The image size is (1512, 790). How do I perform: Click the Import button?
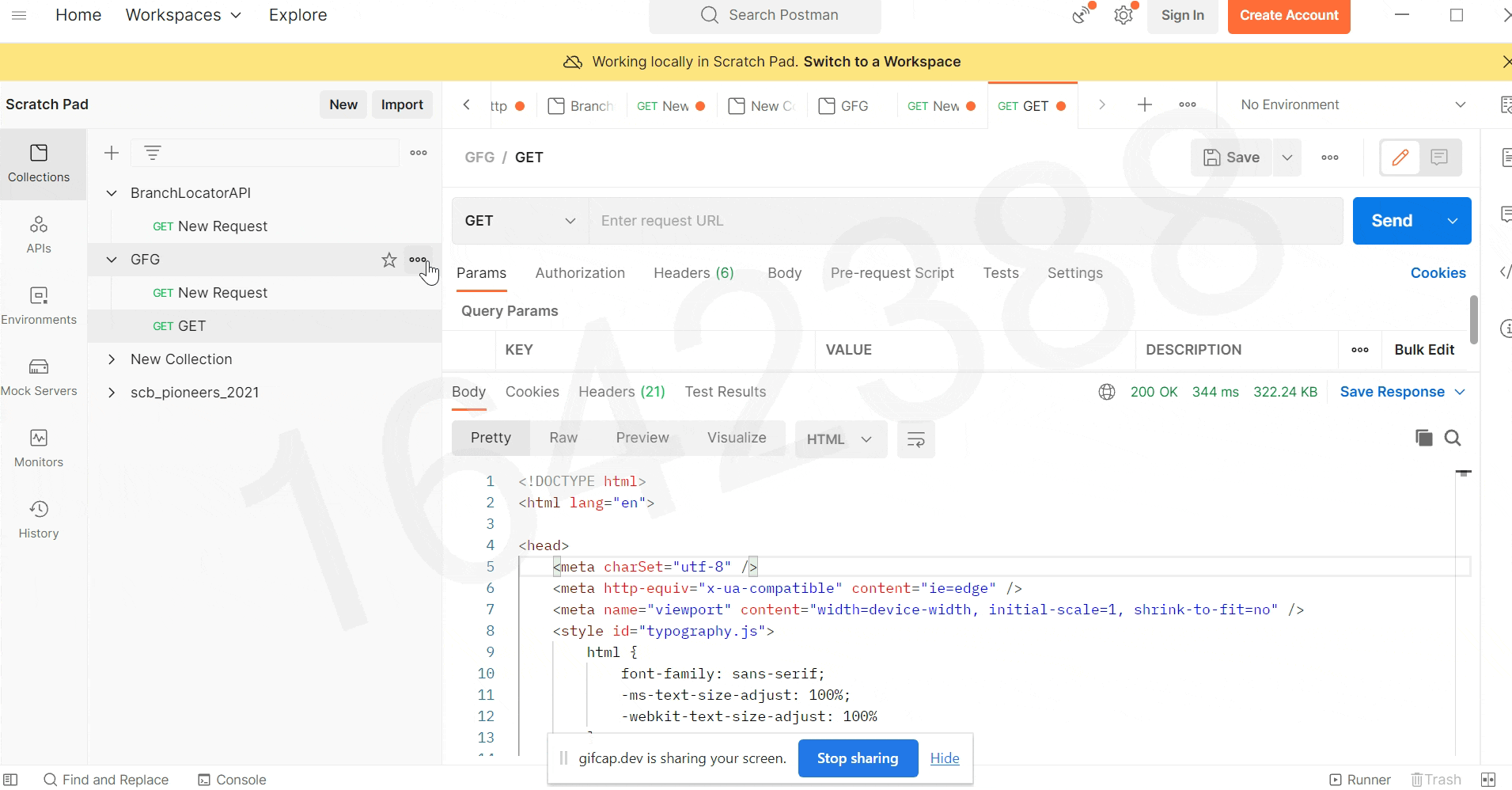click(x=402, y=104)
